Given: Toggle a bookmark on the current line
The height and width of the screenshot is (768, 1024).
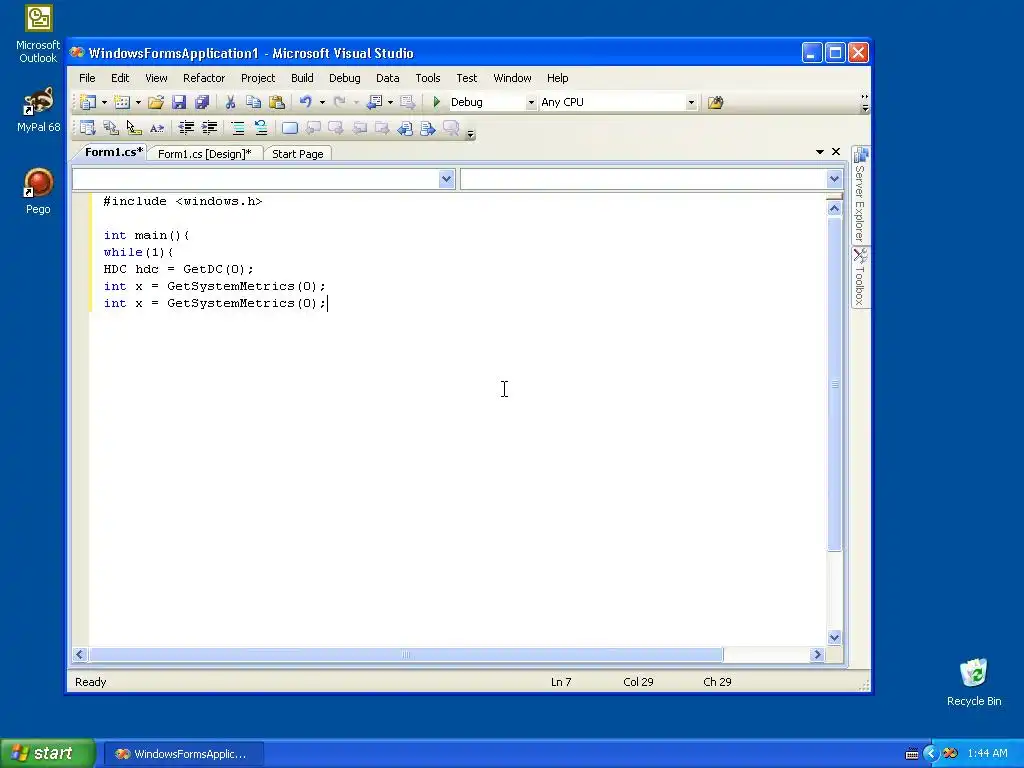Looking at the screenshot, I should (290, 128).
